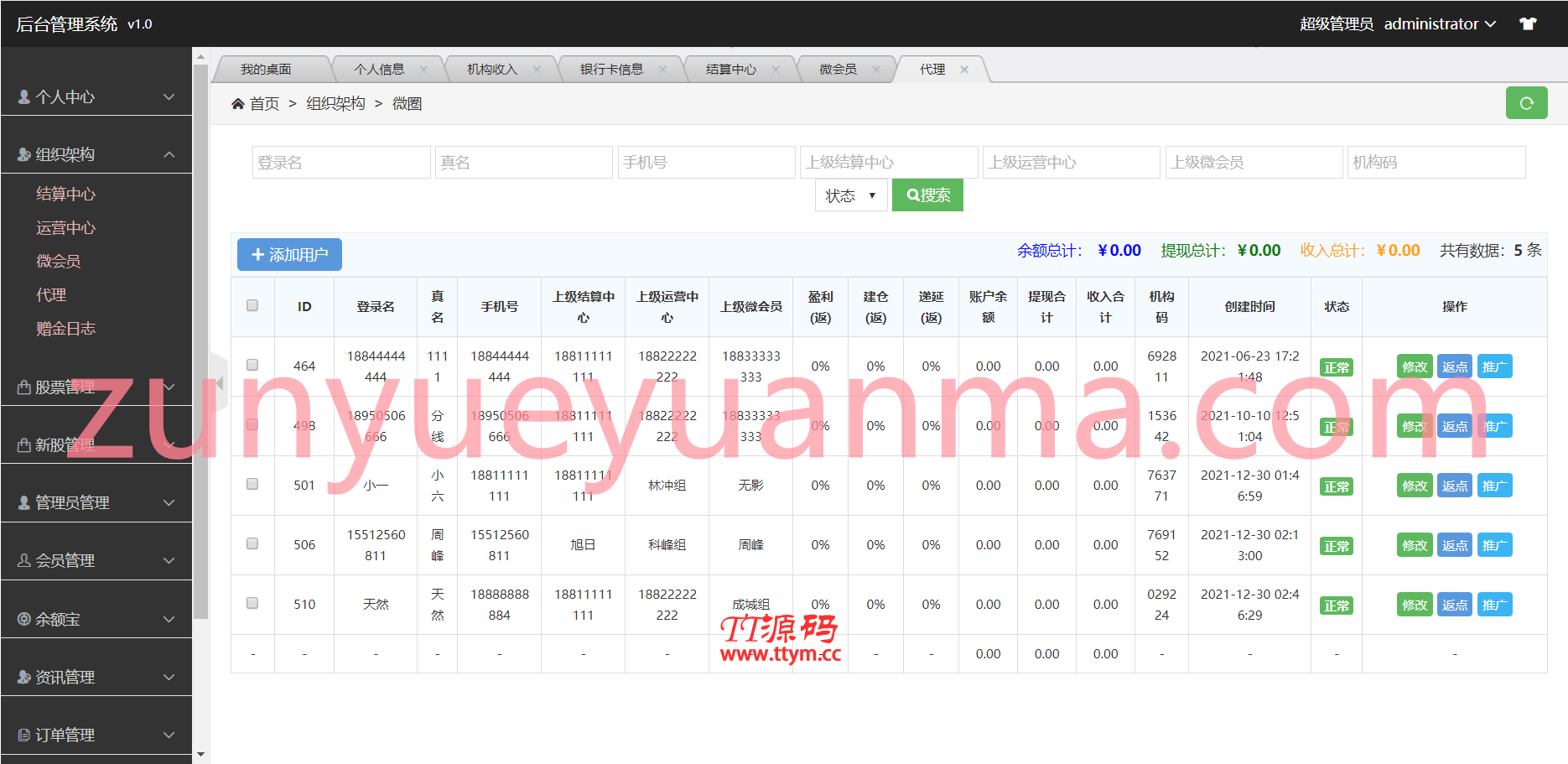
Task: Click 修改 for row 464
Action: (x=1415, y=366)
